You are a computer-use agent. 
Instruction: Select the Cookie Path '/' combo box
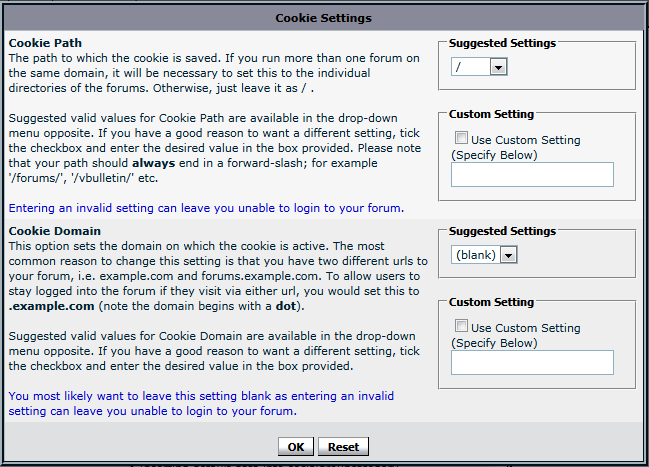(479, 67)
